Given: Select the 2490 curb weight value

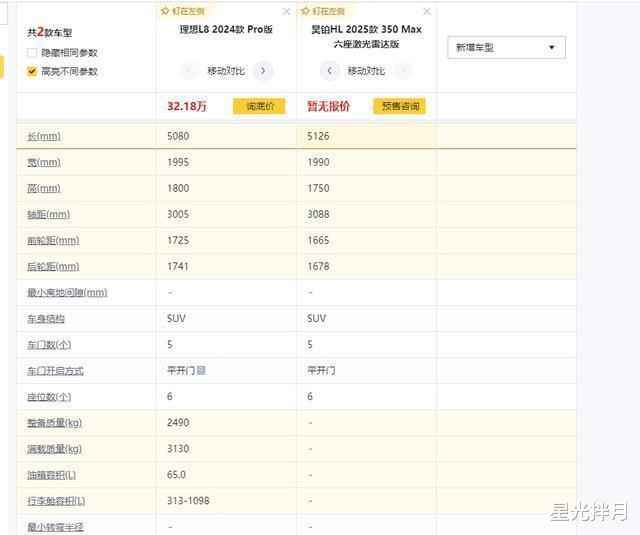Looking at the screenshot, I should (x=178, y=423).
